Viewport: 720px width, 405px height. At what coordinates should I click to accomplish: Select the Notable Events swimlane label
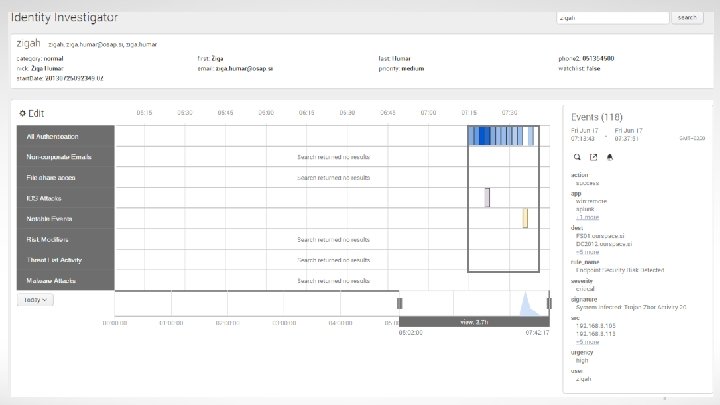[x=66, y=219]
